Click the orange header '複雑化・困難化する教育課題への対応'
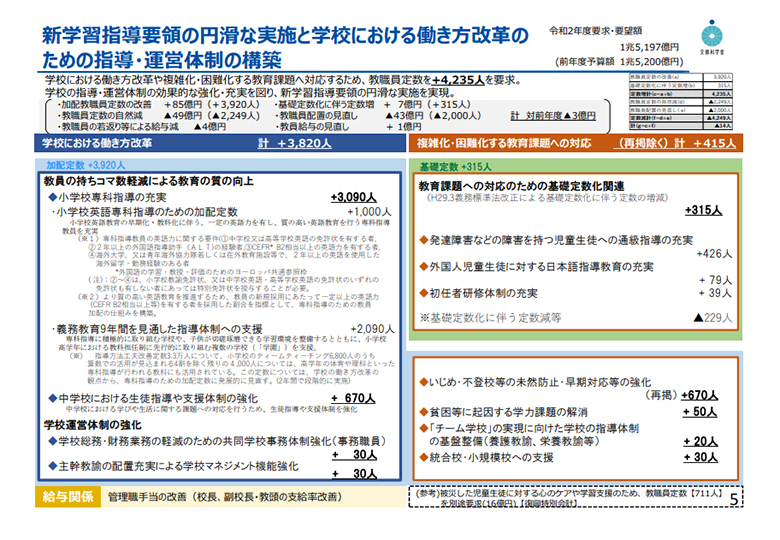The height and width of the screenshot is (540, 780). point(504,143)
